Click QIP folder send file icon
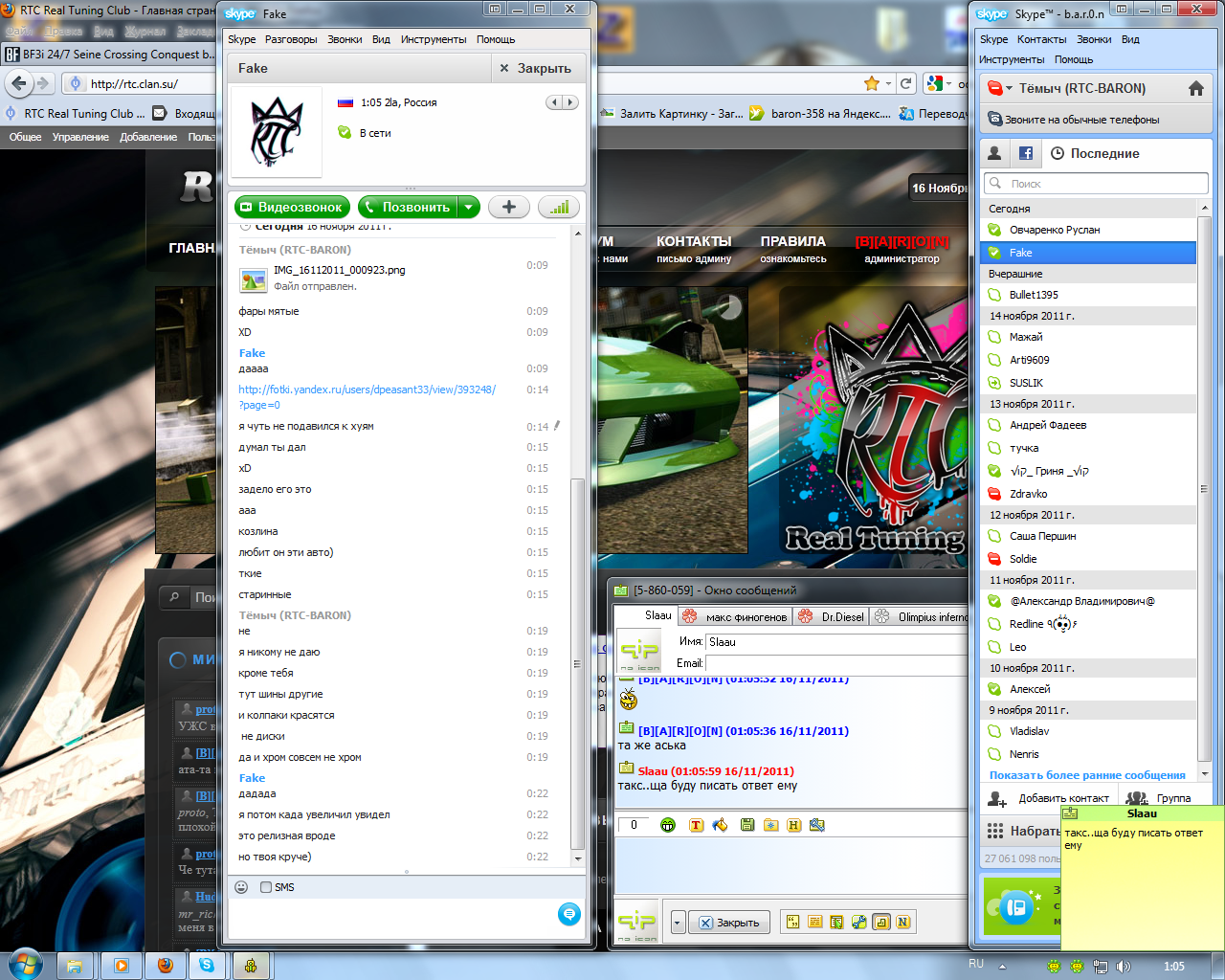Screen dimensions: 1225x980 point(770,825)
